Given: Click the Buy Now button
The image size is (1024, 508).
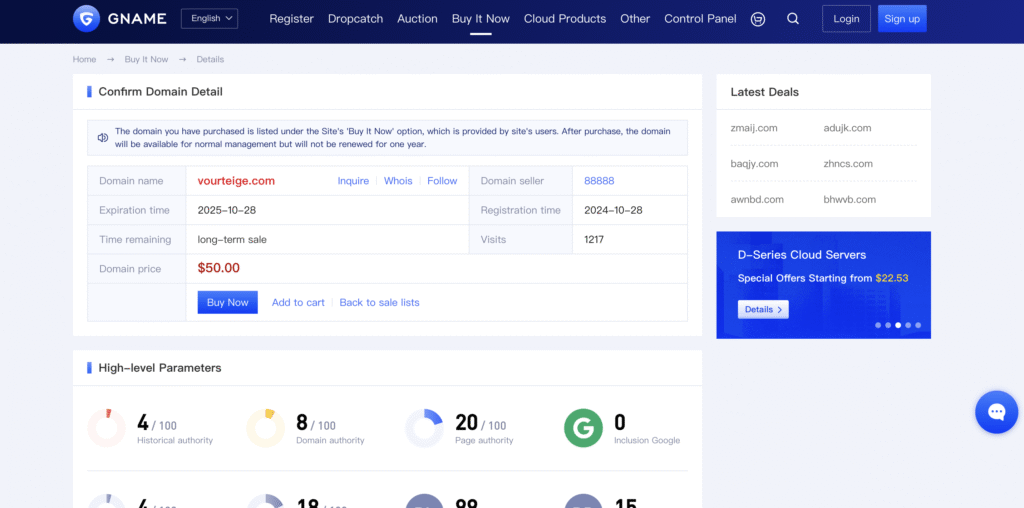Looking at the screenshot, I should [228, 302].
